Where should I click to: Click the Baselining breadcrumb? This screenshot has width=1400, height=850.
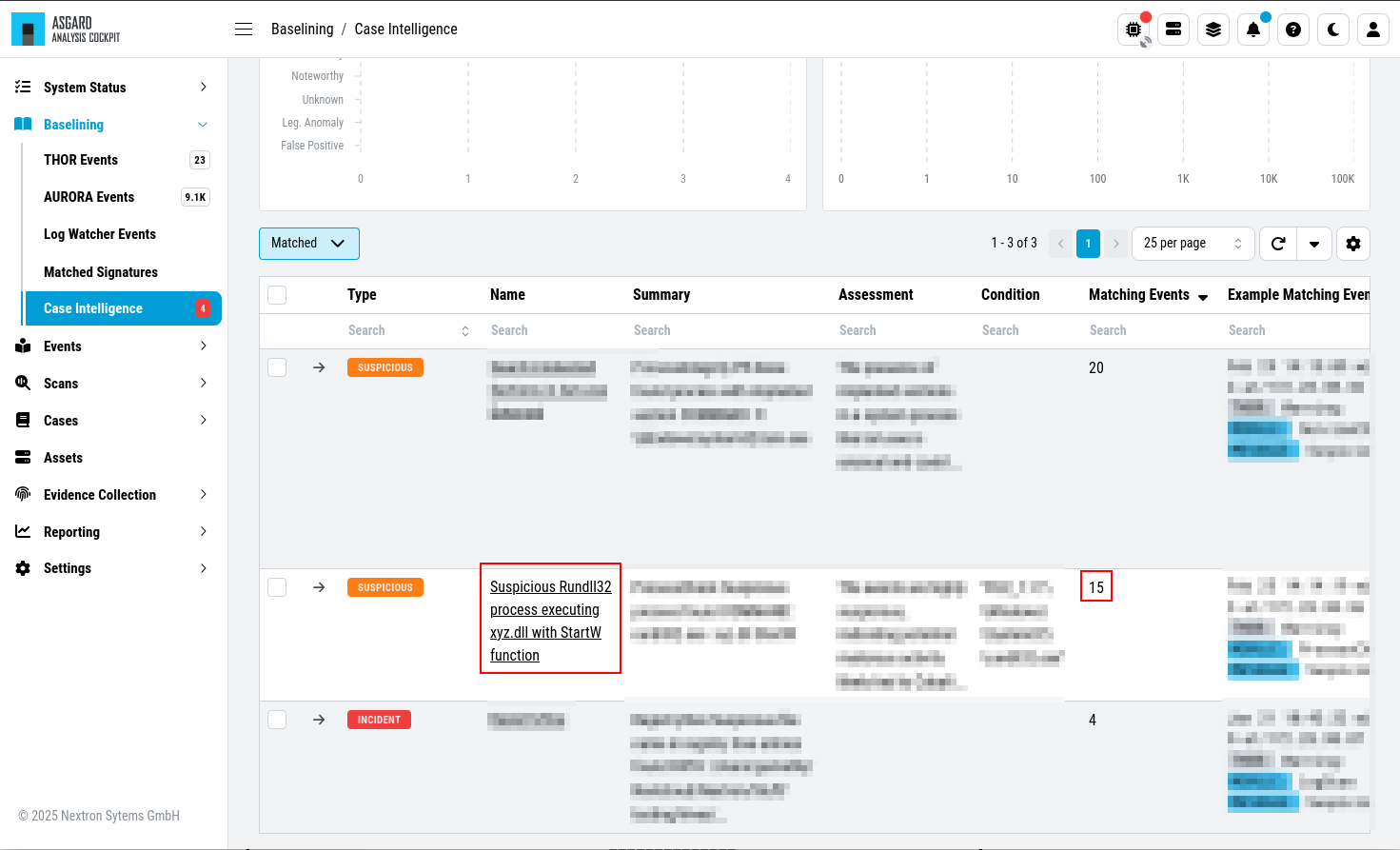click(302, 30)
